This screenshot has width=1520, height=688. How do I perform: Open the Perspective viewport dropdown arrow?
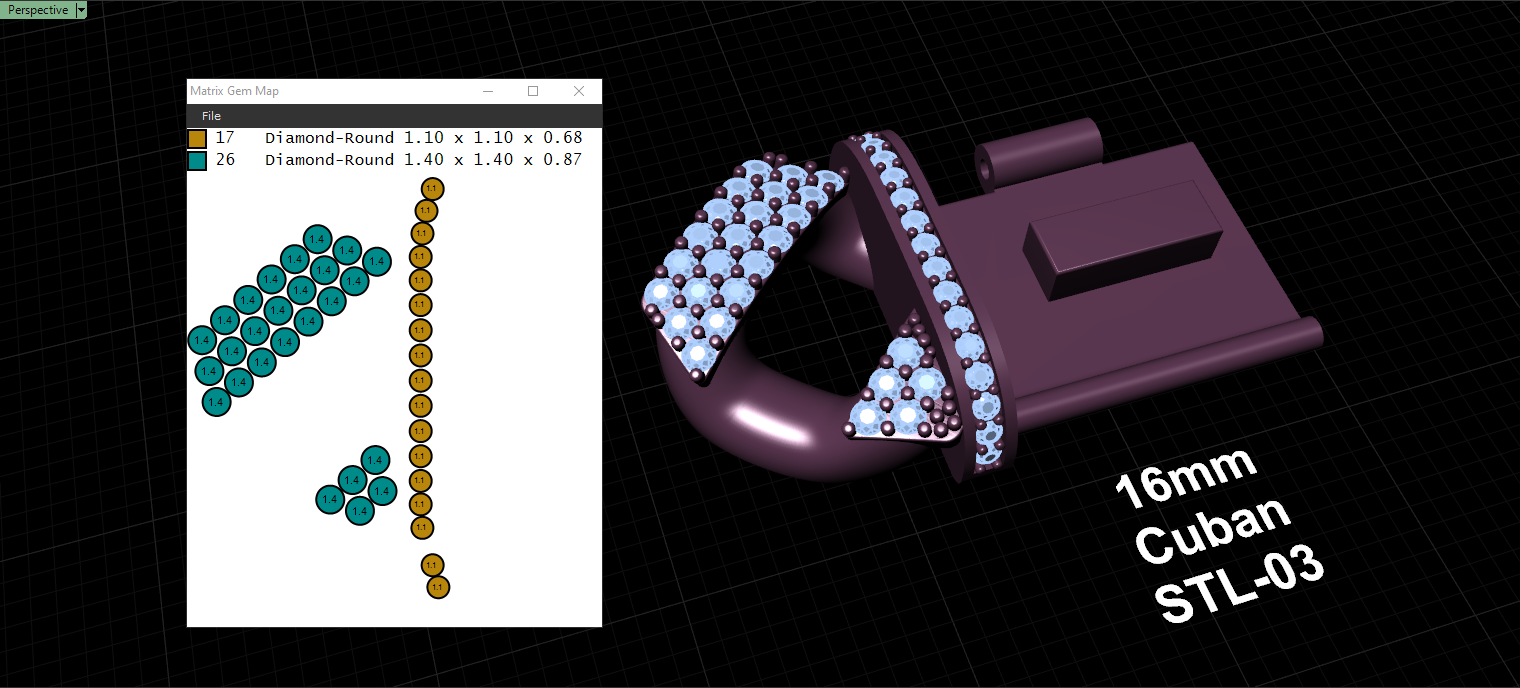[x=82, y=9]
